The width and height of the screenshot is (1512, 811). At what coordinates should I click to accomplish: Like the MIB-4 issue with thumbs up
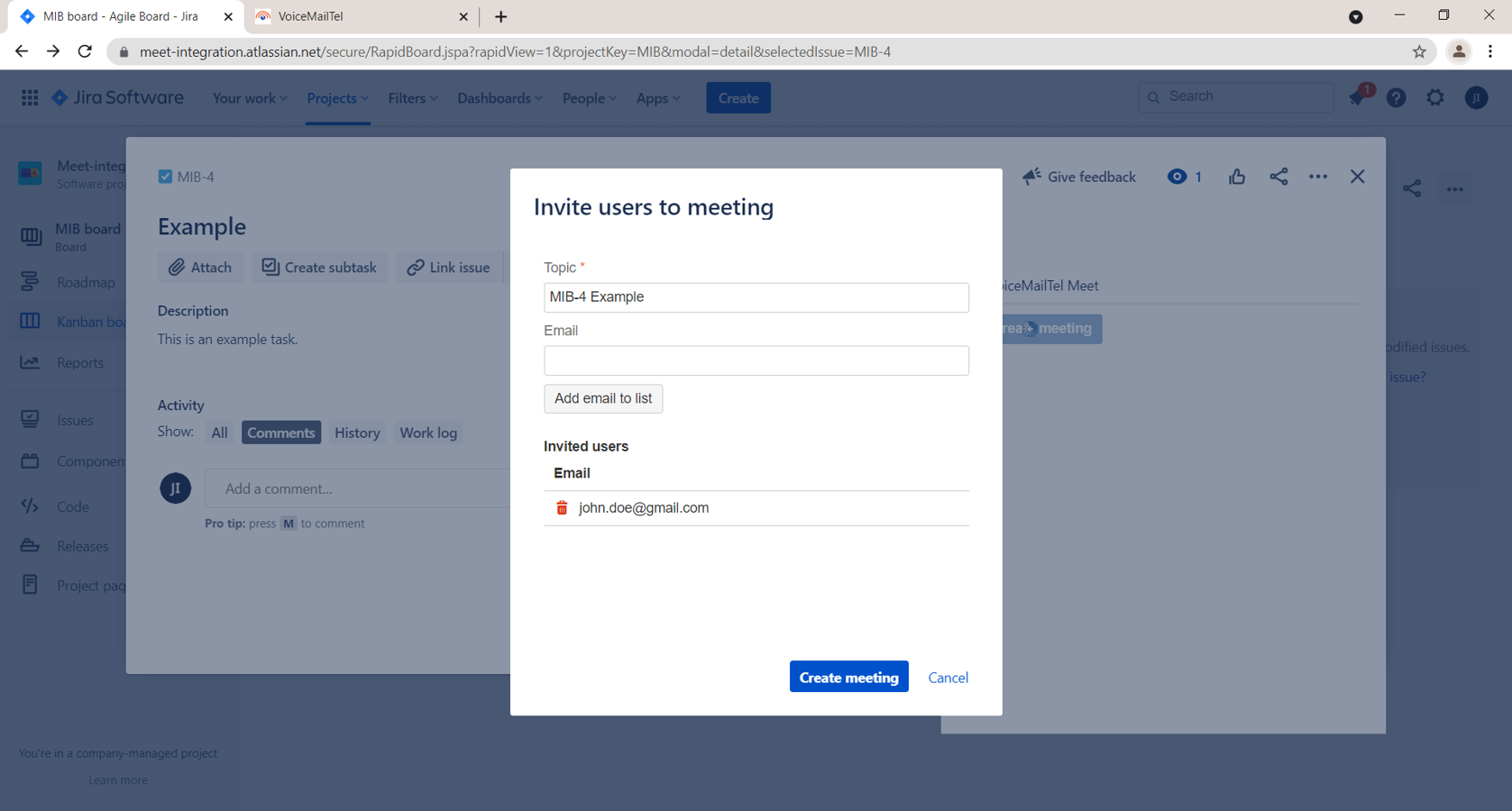pos(1237,177)
